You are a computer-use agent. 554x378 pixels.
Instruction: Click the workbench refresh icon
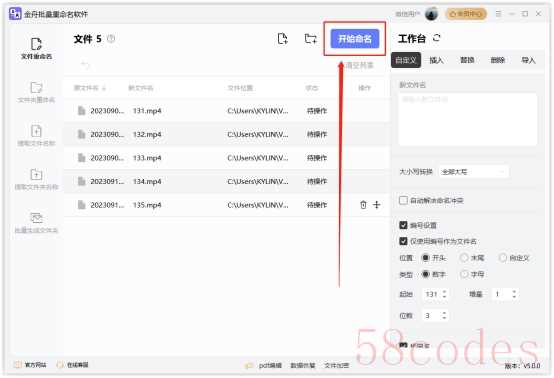tap(437, 38)
